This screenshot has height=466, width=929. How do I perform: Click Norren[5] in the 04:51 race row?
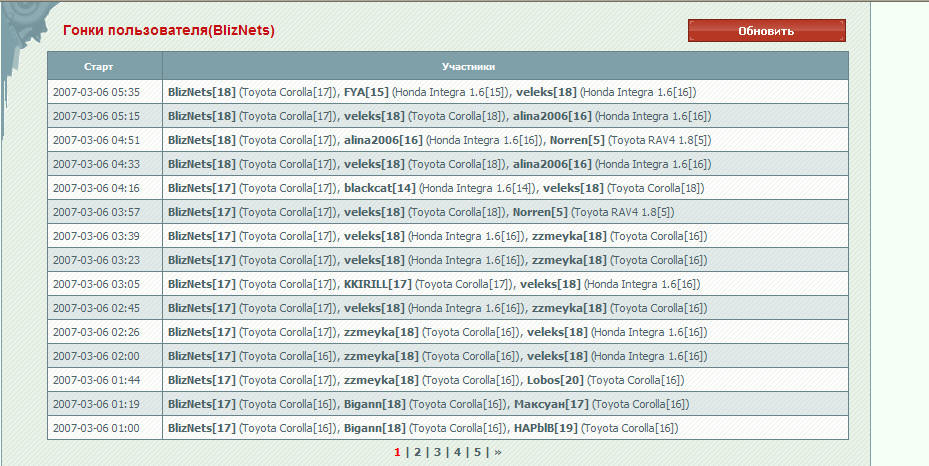578,140
